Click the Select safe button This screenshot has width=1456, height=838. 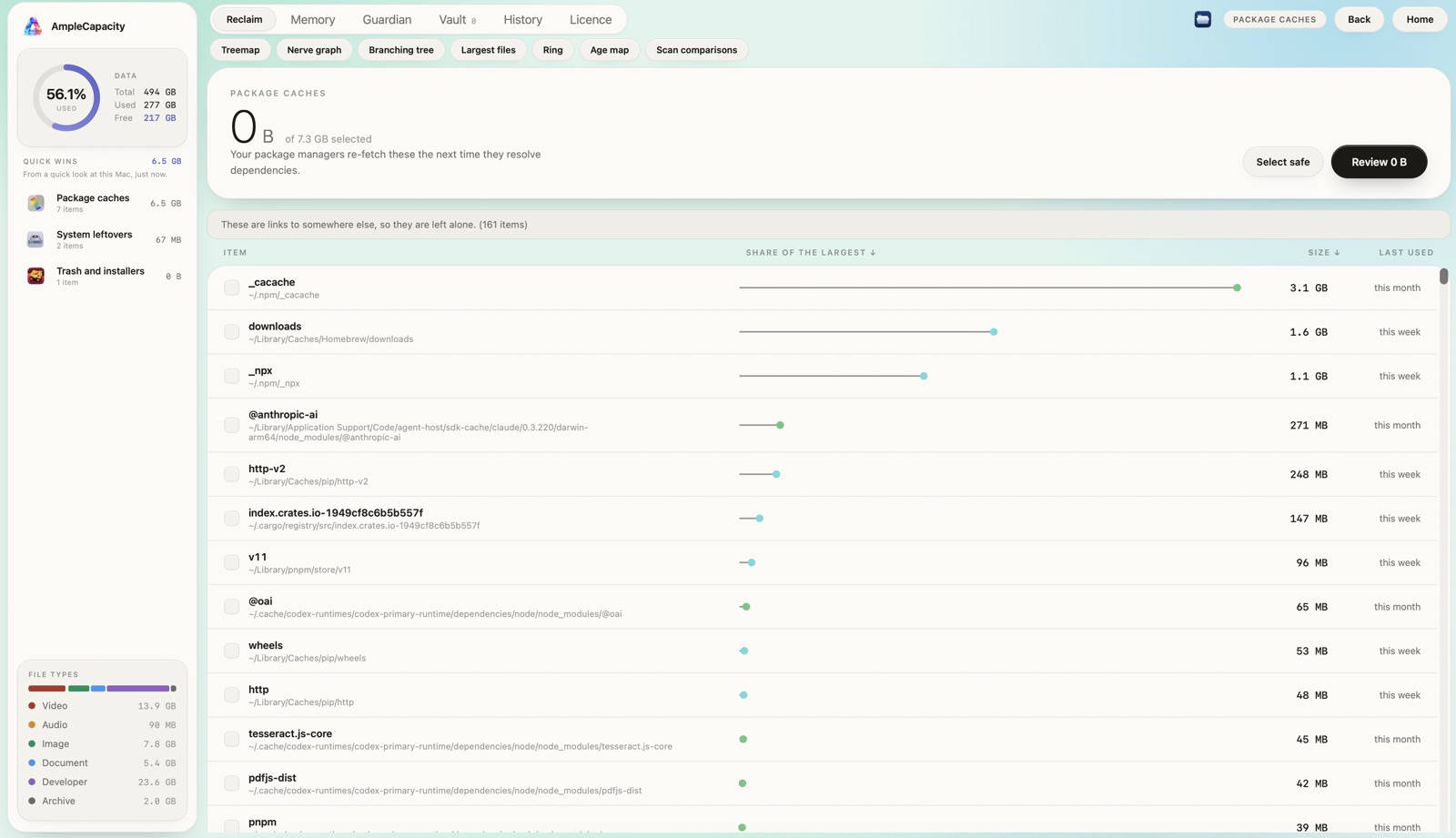coord(1283,162)
